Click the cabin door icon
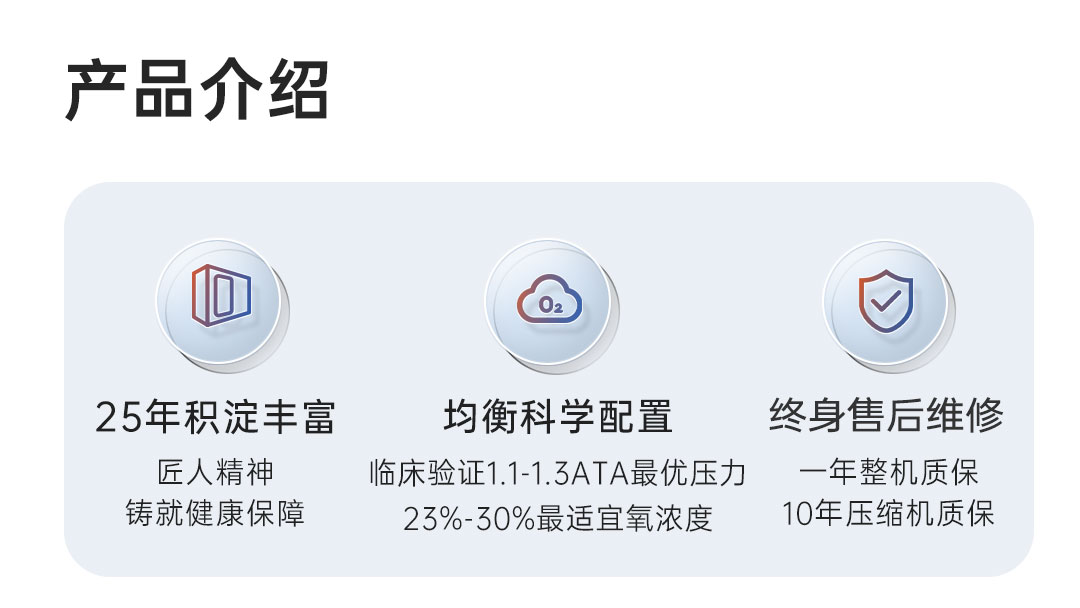The image size is (1080, 608). (220, 297)
